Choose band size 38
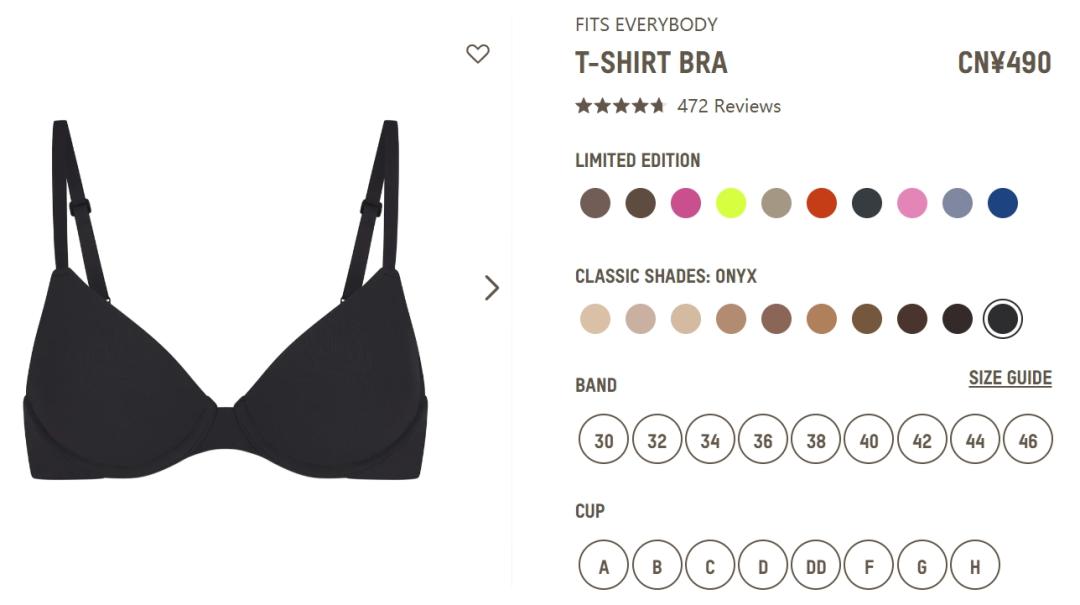Image resolution: width=1080 pixels, height=605 pixels. 816,439
